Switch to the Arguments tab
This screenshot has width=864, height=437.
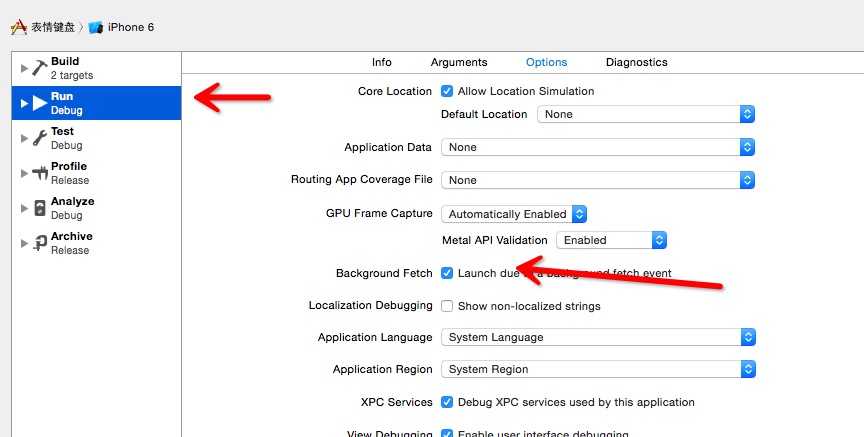[459, 62]
